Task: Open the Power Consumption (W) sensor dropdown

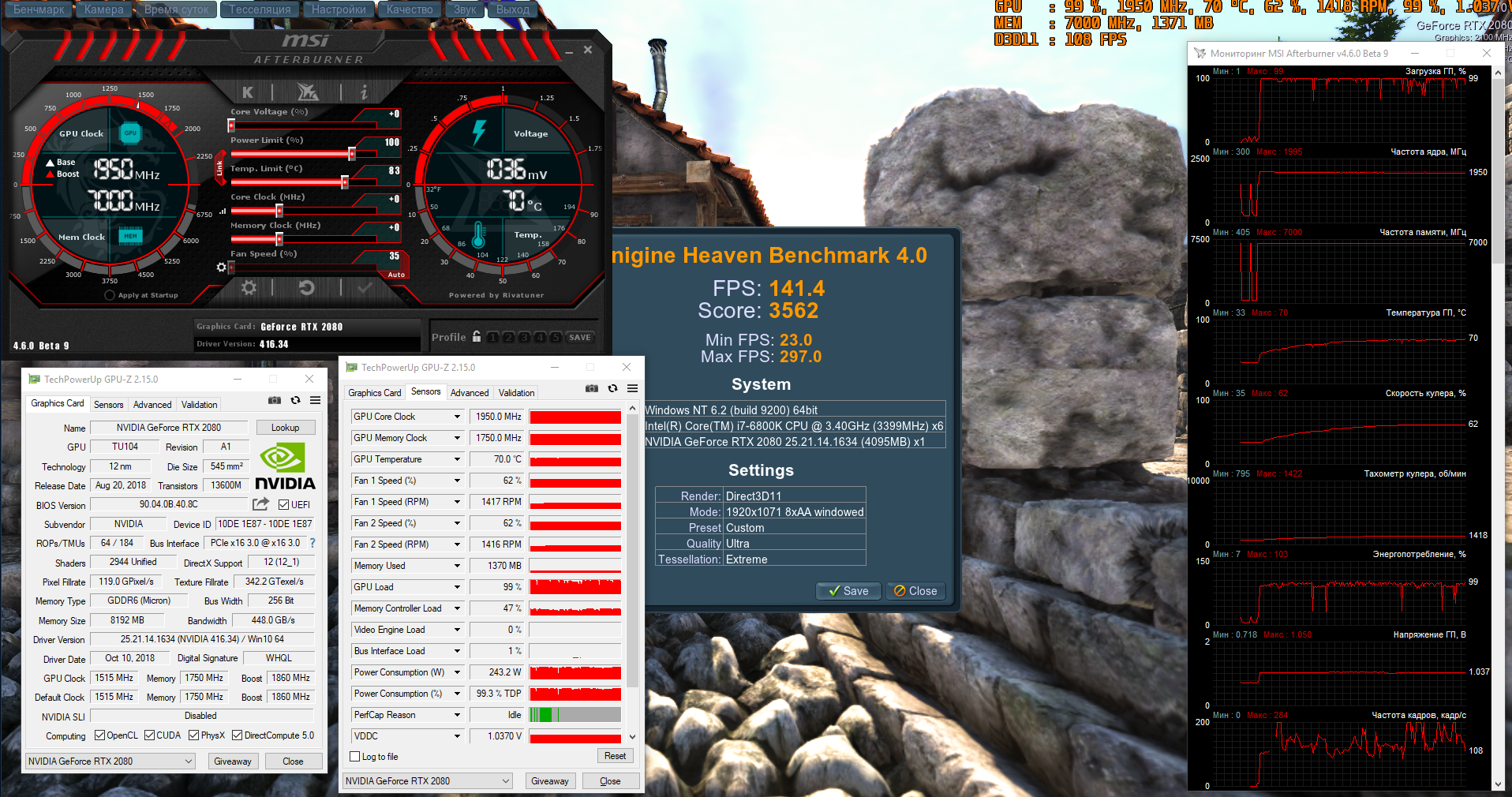Action: [456, 672]
